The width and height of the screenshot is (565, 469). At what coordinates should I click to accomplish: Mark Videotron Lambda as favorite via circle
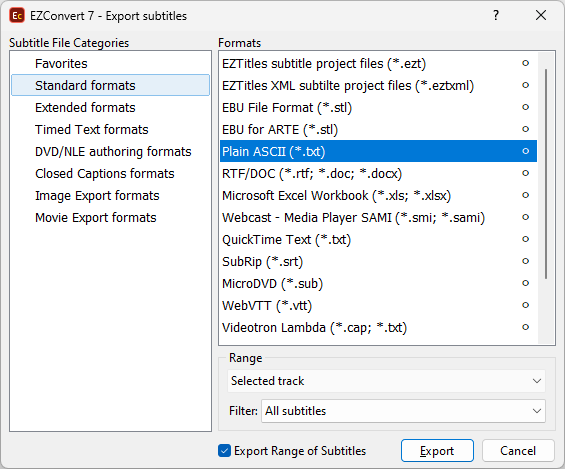[525, 327]
